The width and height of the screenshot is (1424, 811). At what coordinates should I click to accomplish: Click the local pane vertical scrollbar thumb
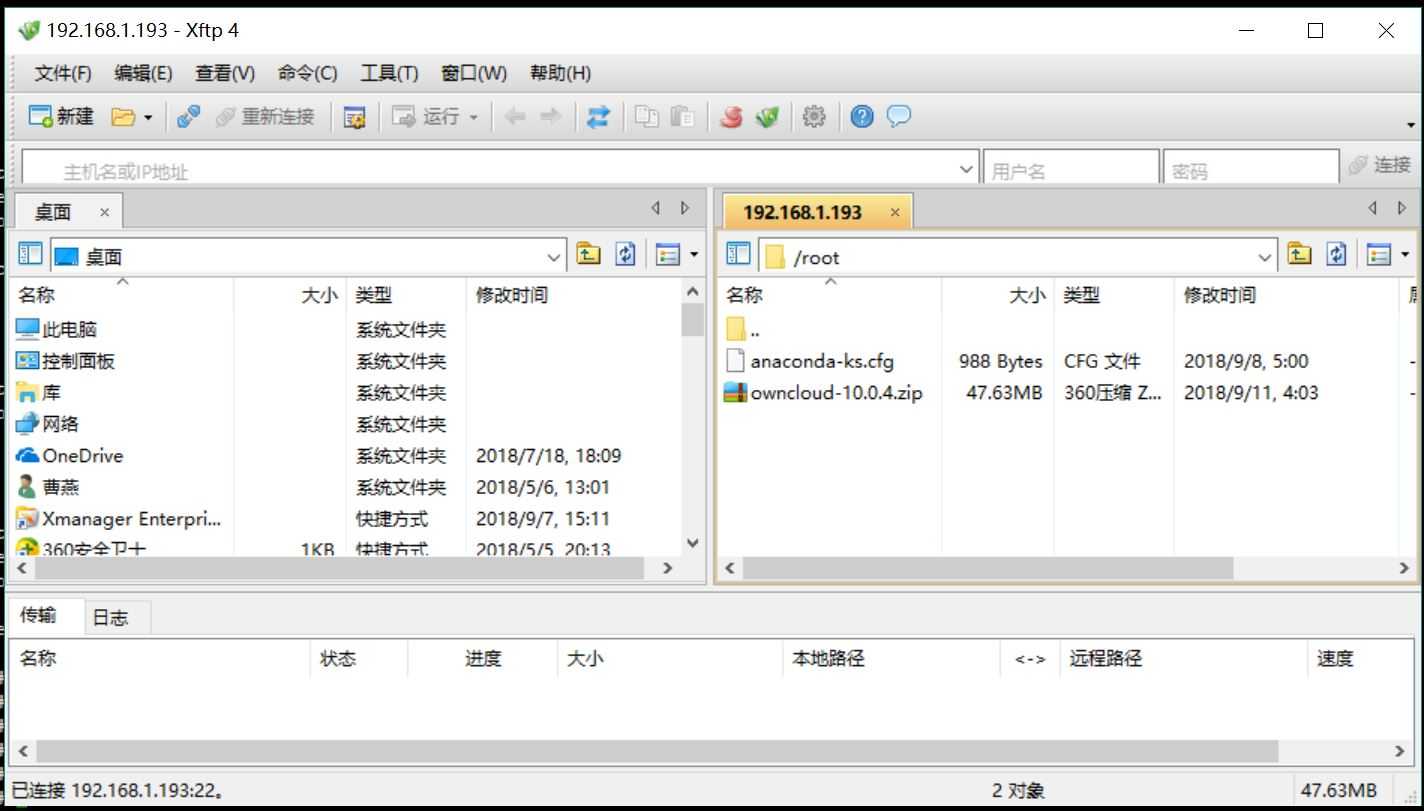click(x=692, y=320)
